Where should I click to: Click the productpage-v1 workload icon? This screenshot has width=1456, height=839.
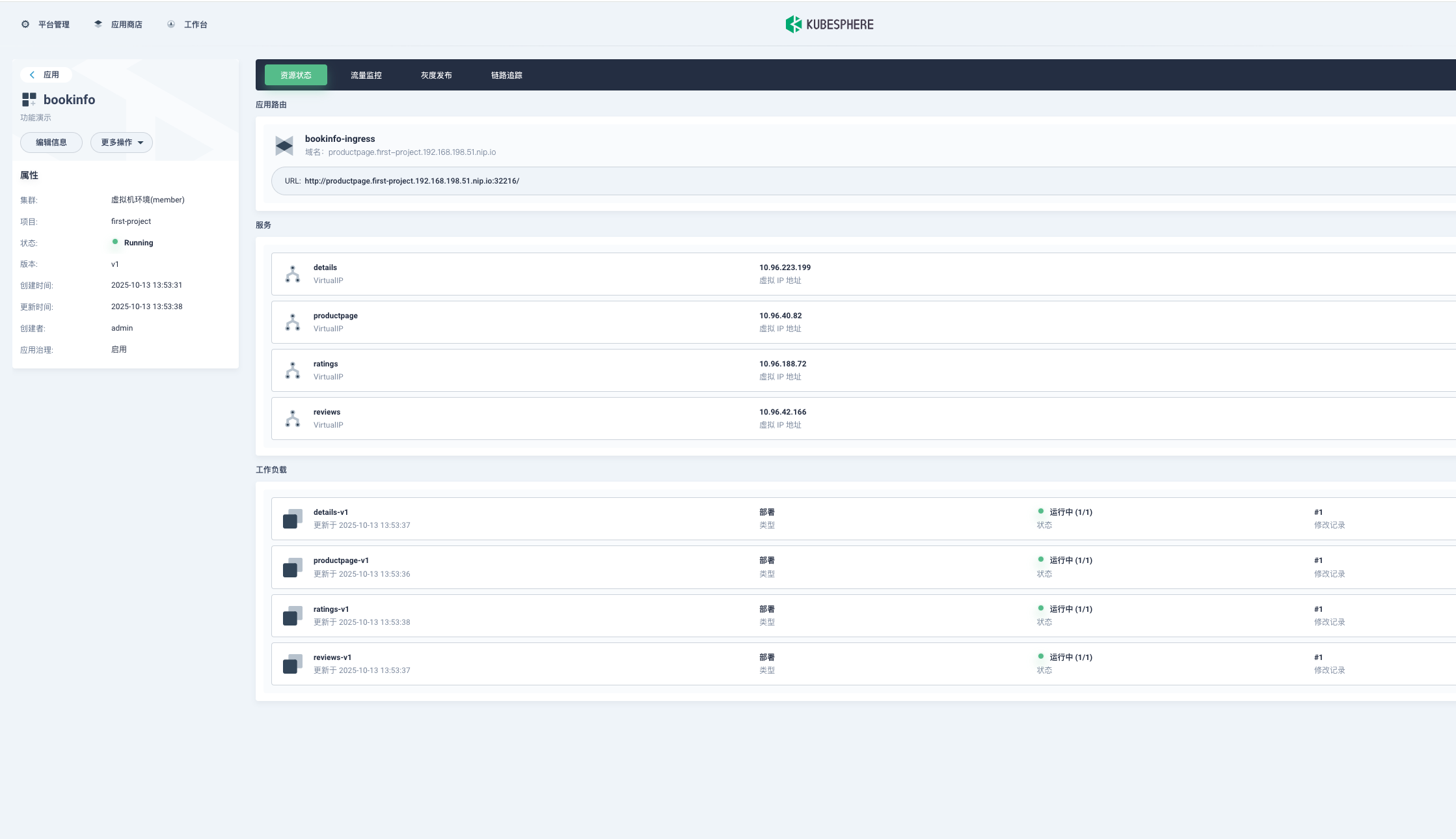click(x=293, y=568)
